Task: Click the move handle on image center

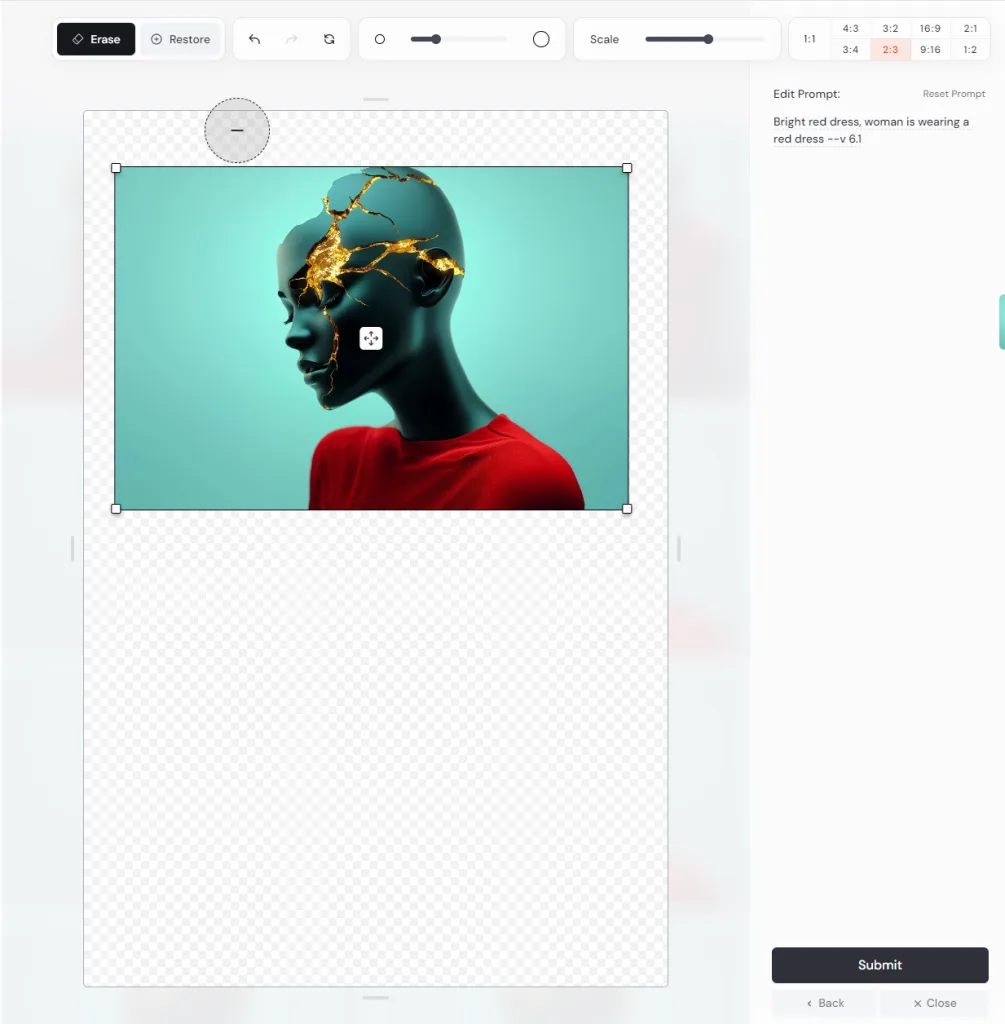Action: (x=371, y=339)
